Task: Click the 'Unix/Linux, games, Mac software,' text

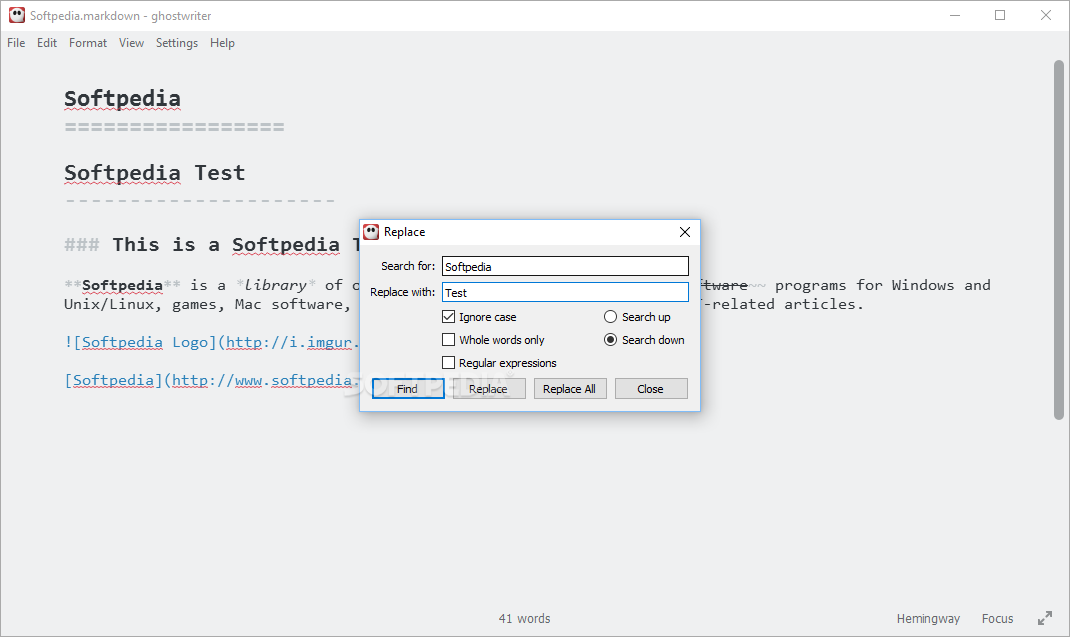Action: point(208,305)
